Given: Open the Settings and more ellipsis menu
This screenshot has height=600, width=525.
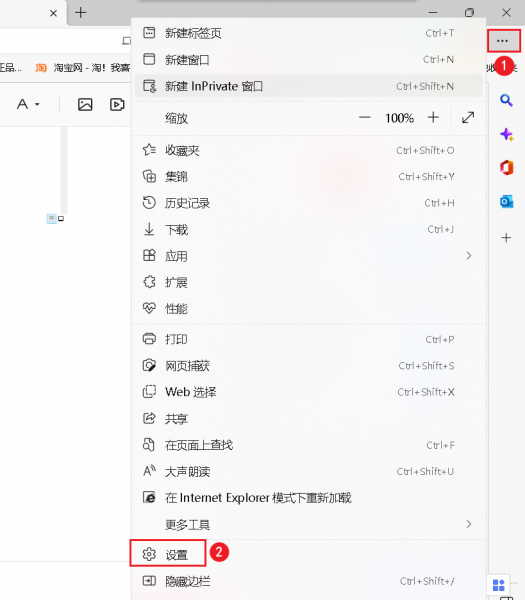Looking at the screenshot, I should (503, 41).
